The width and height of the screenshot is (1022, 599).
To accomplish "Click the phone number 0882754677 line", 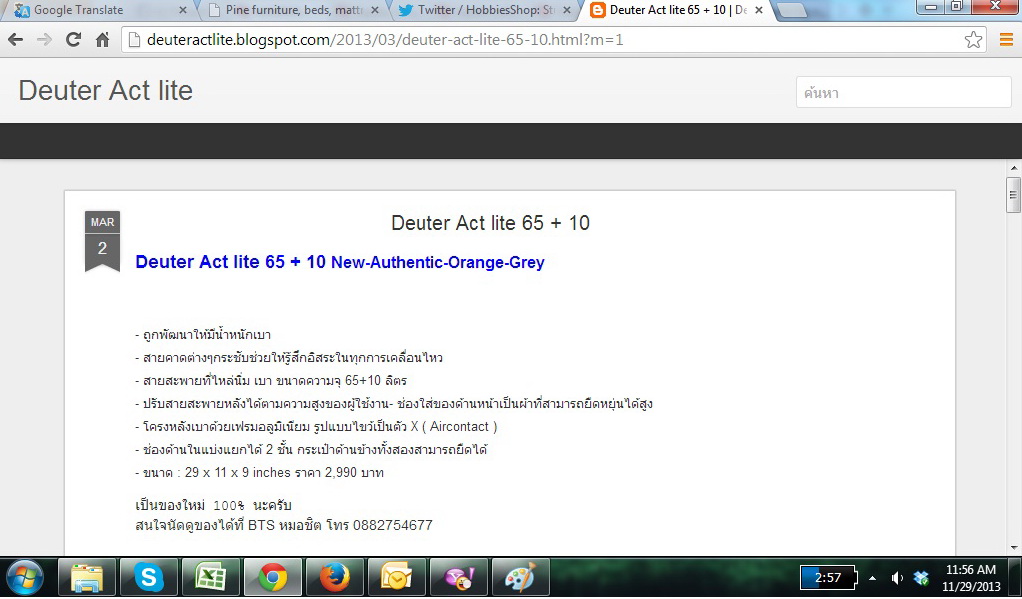I will point(284,525).
